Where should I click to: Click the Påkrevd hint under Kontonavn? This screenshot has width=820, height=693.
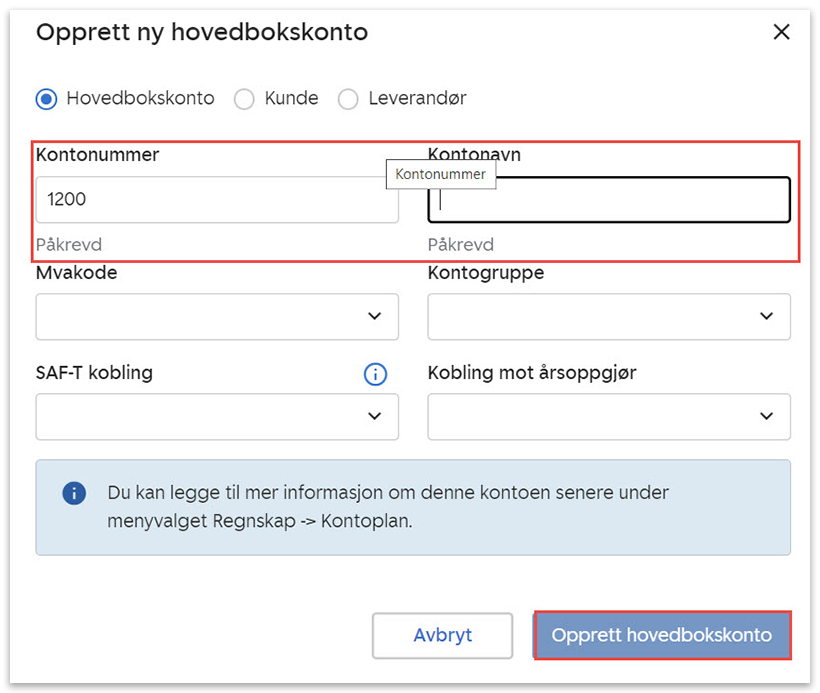(x=461, y=245)
